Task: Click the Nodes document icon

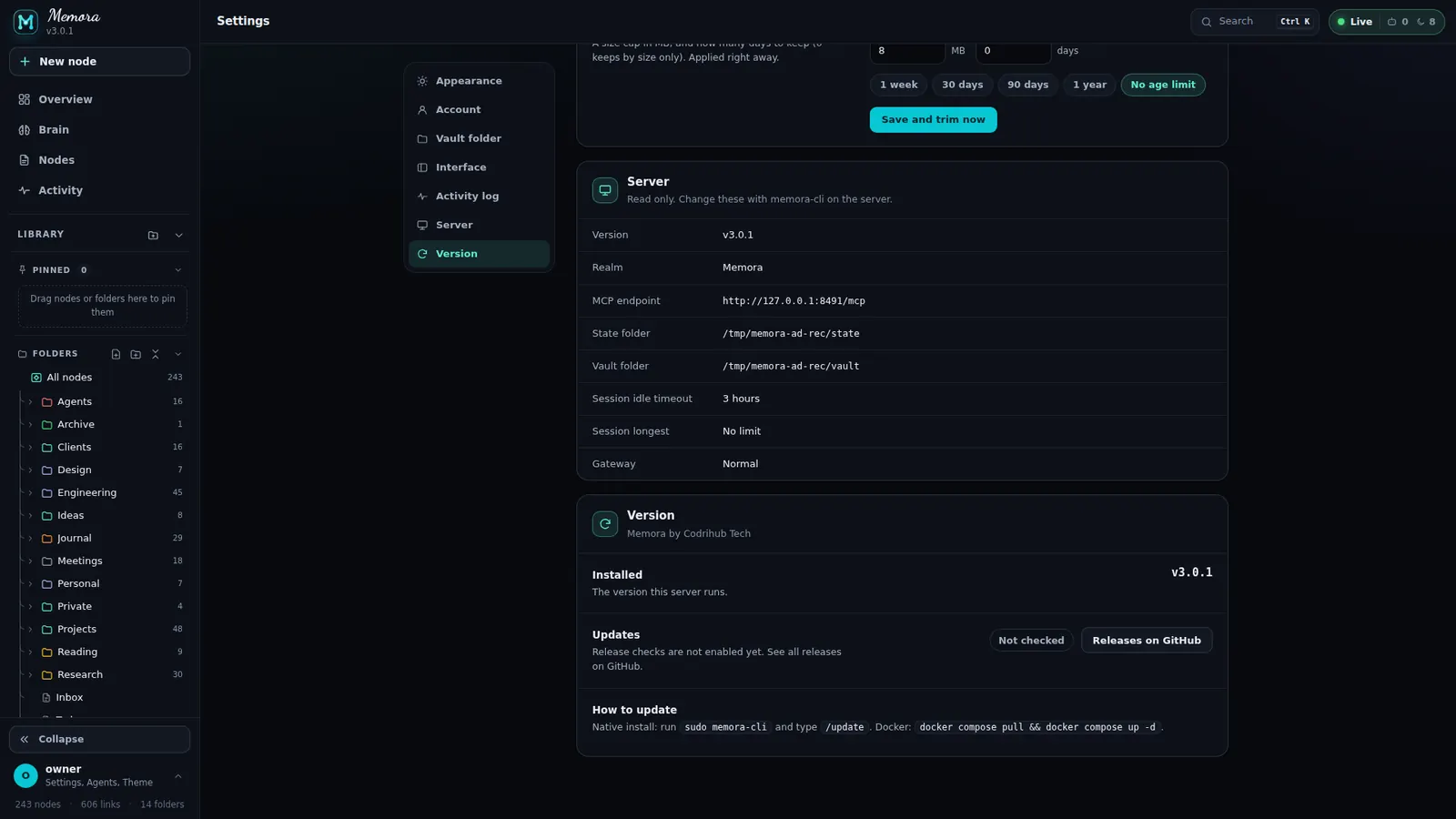Action: coord(25,160)
